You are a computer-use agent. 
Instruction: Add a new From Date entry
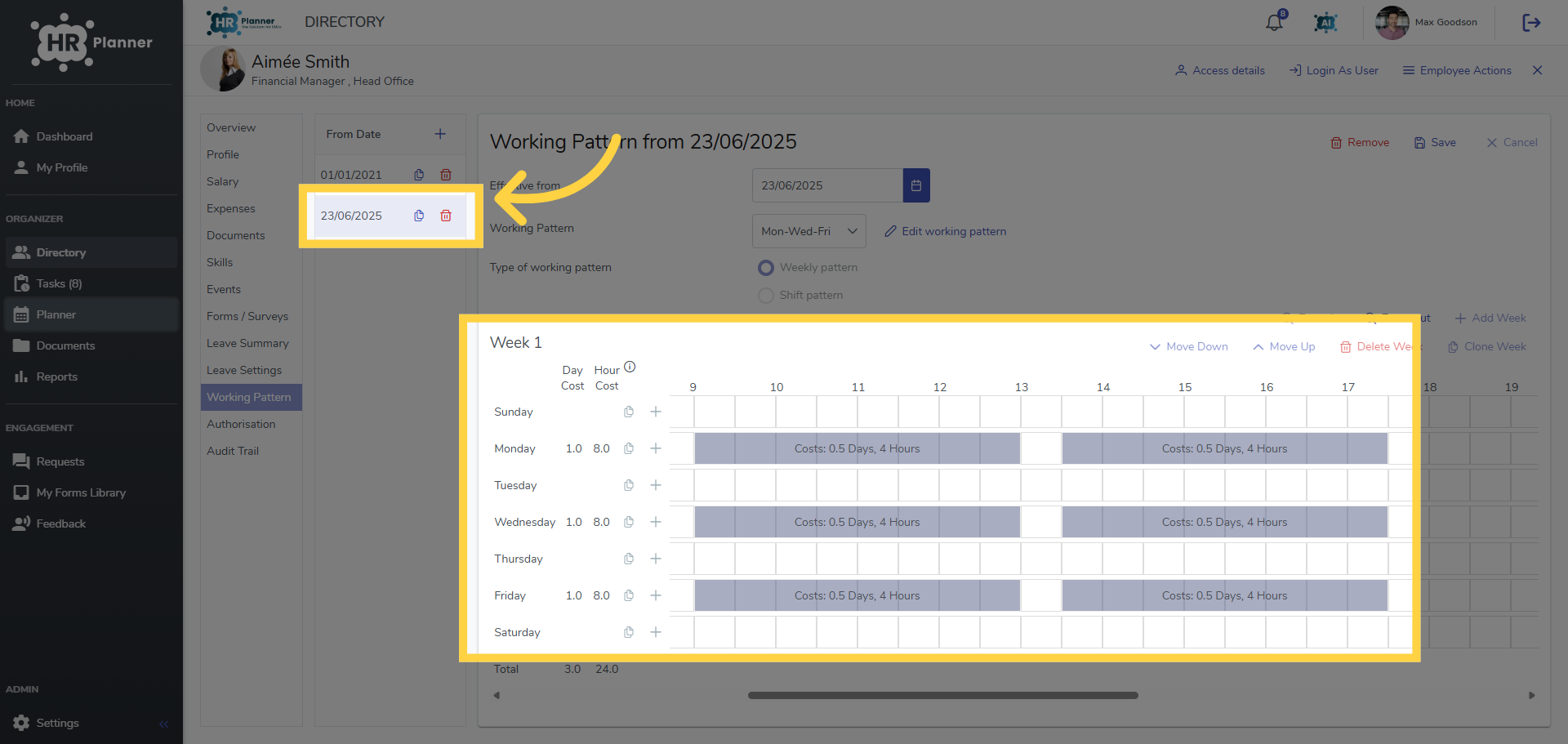click(440, 134)
